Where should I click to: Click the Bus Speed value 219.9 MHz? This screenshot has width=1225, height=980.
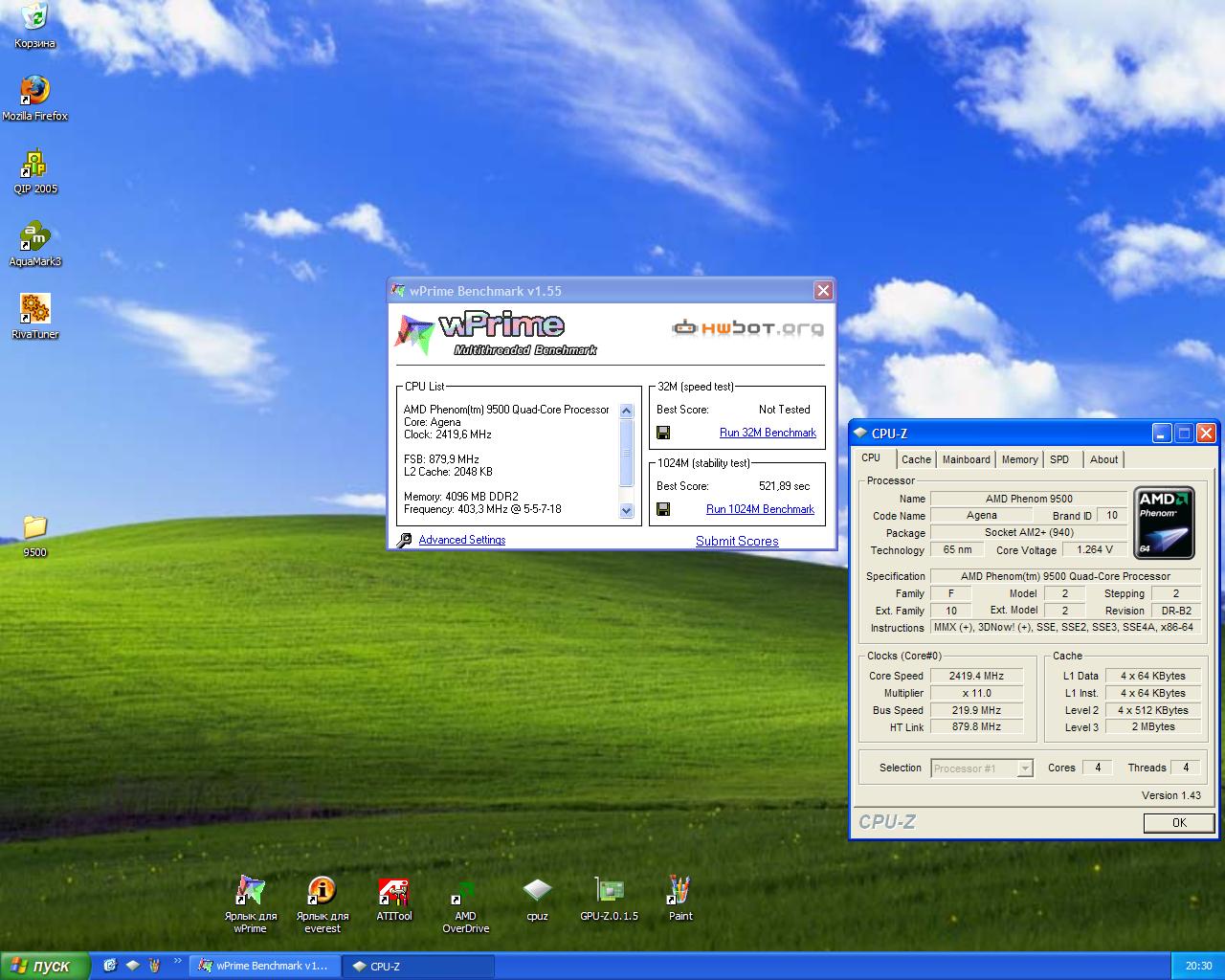976,710
